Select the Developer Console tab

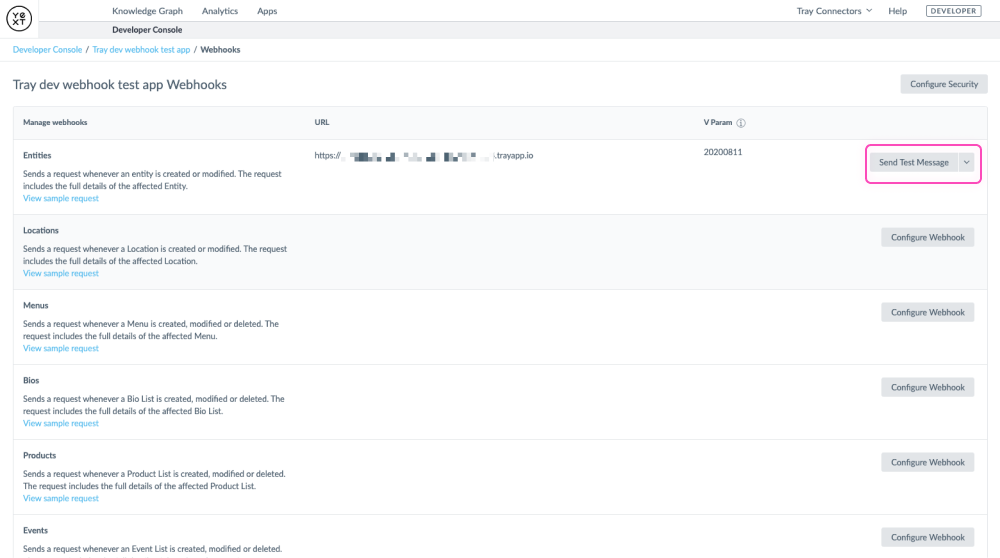(147, 30)
